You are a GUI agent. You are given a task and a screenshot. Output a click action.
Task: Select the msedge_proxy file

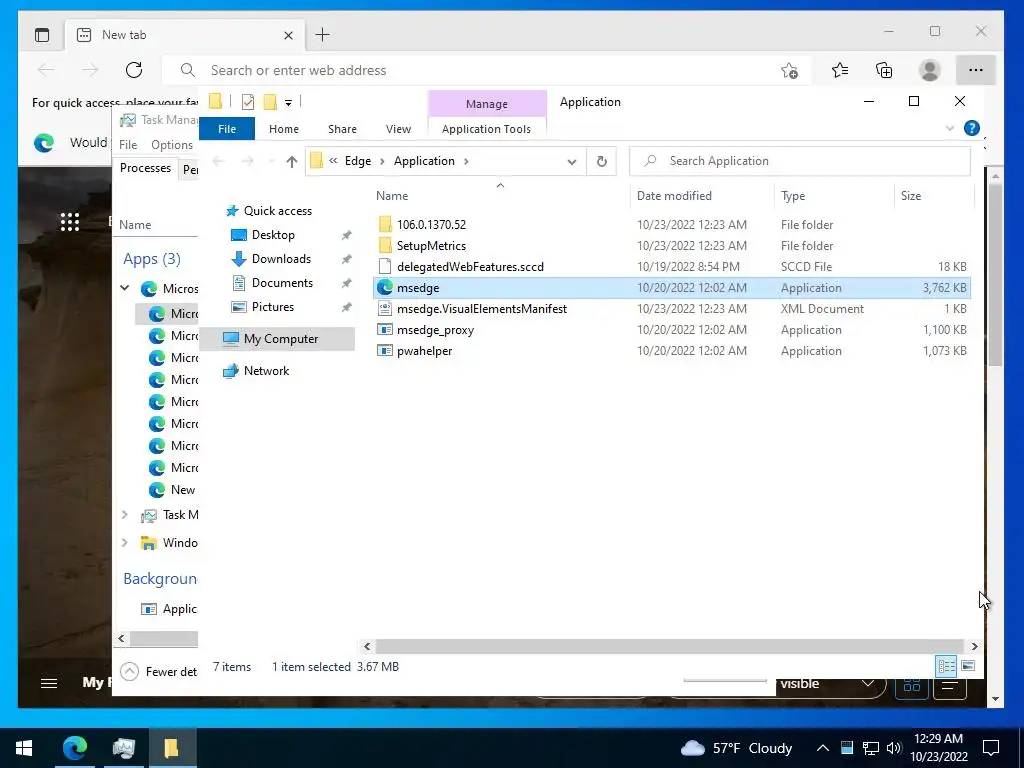(671, 330)
